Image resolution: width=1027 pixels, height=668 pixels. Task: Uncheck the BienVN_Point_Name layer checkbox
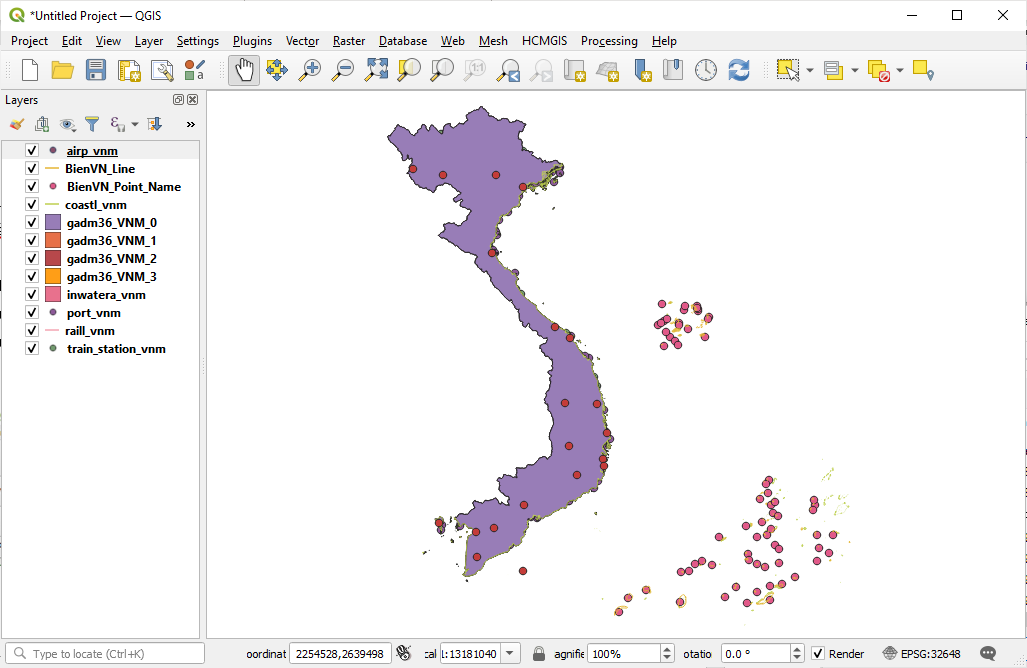pos(31,187)
